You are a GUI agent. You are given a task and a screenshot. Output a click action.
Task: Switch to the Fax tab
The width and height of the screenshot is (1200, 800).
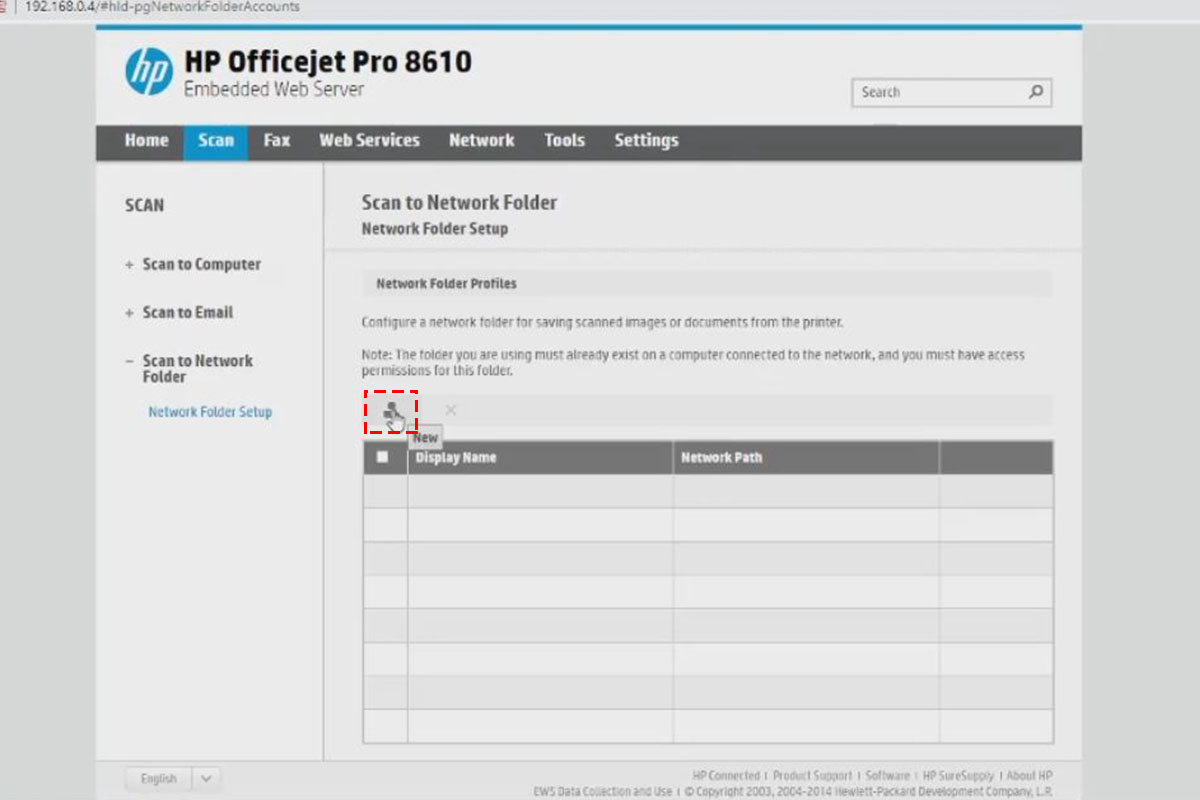(x=277, y=141)
